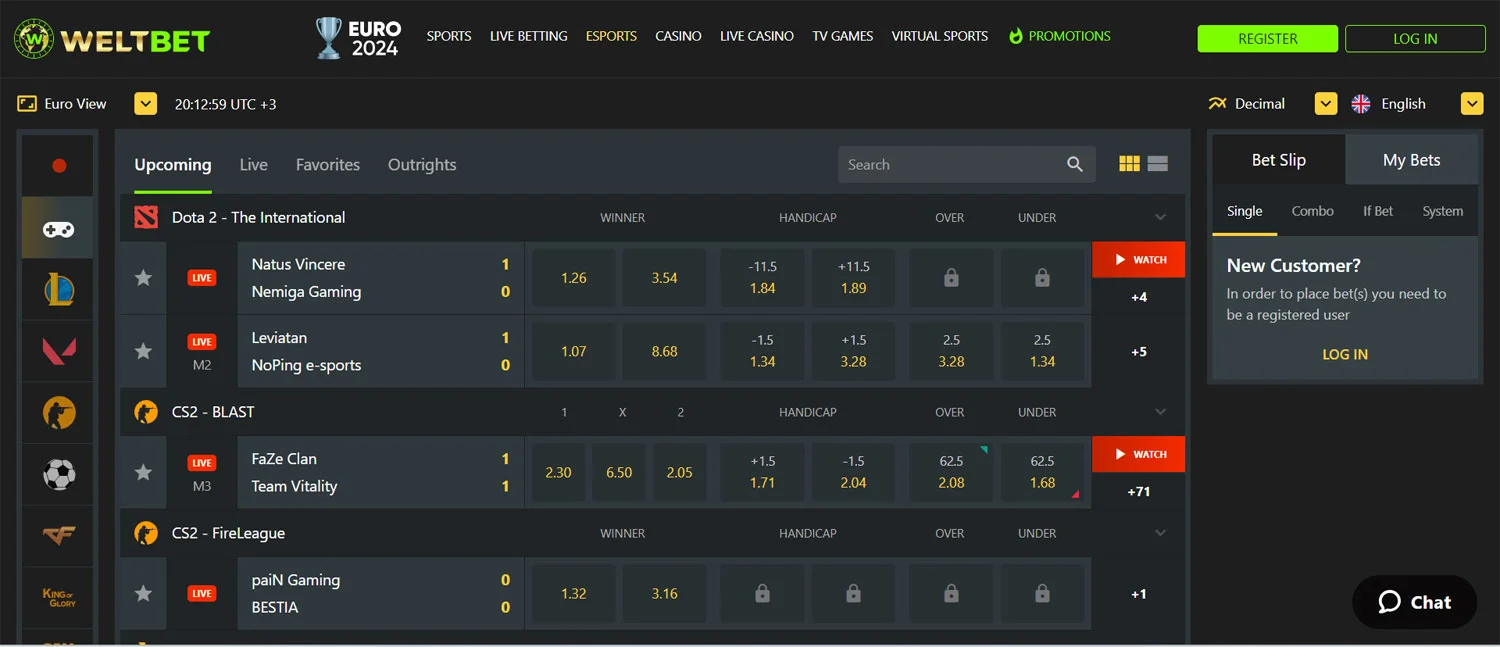Open the Chat widget
The image size is (1500, 647).
(1414, 602)
